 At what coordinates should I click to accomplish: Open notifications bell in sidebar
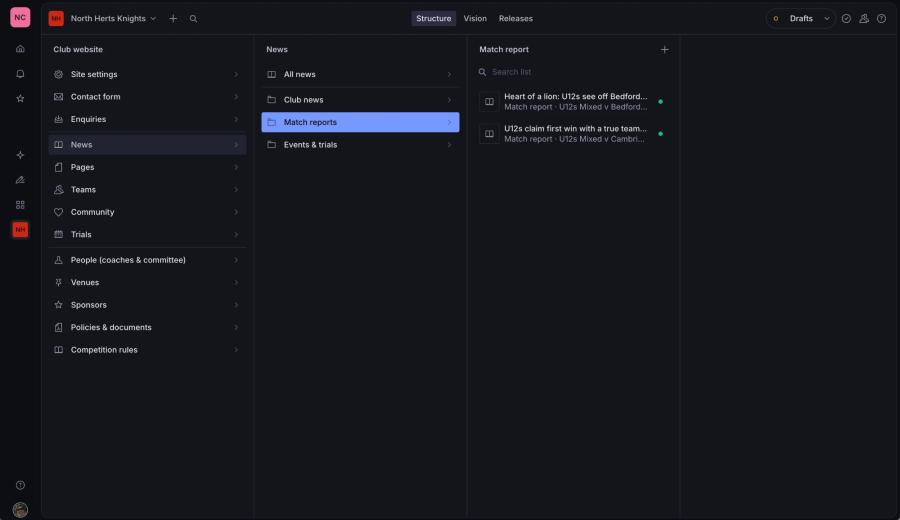click(x=20, y=74)
